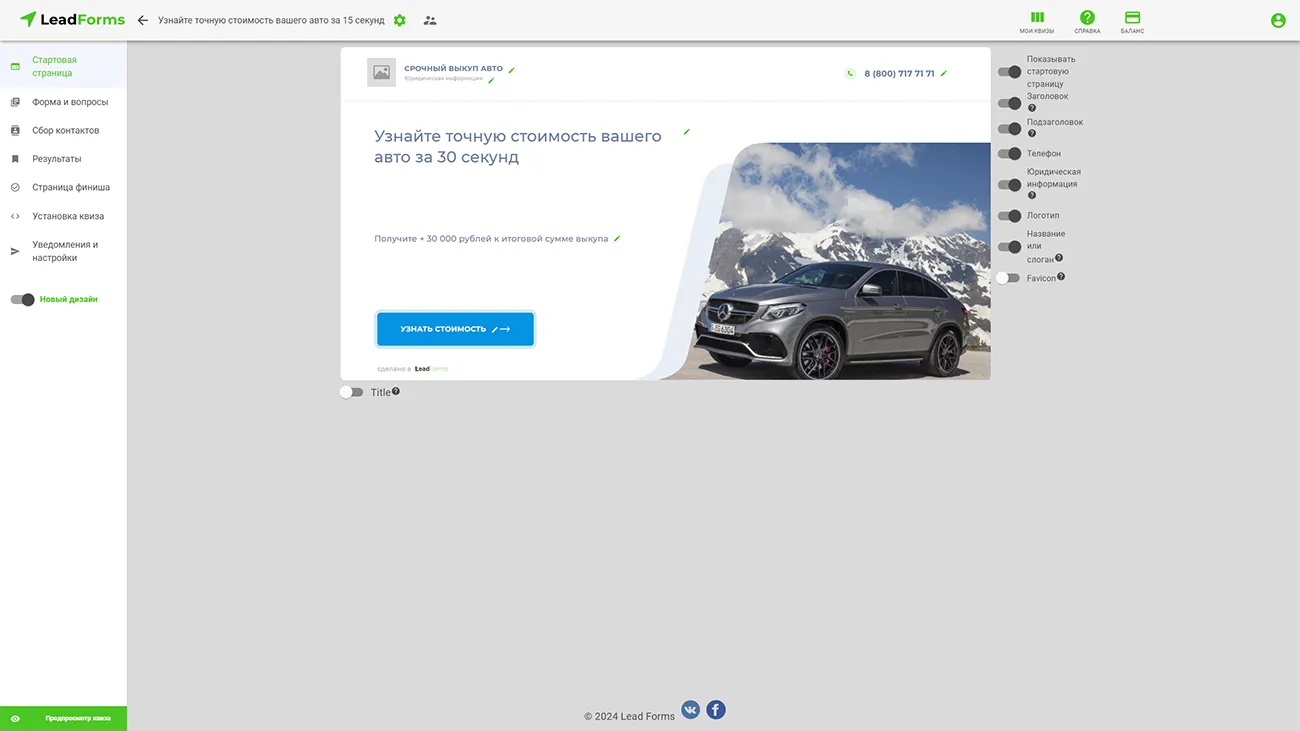
Task: Open the Баланс card icon
Action: click(1132, 18)
